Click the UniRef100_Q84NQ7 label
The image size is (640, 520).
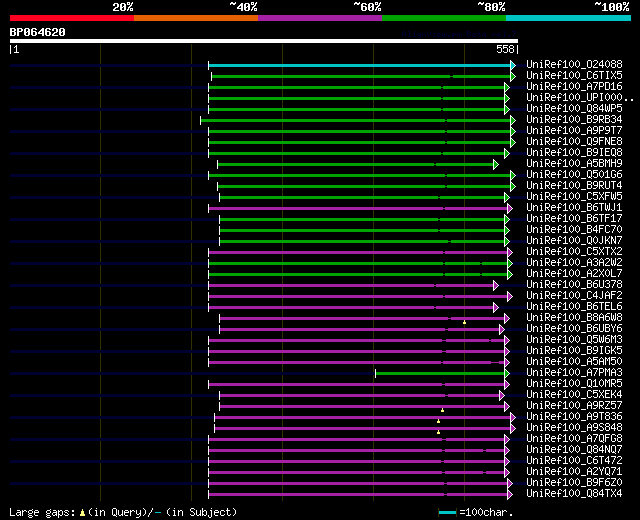[x=574, y=450]
